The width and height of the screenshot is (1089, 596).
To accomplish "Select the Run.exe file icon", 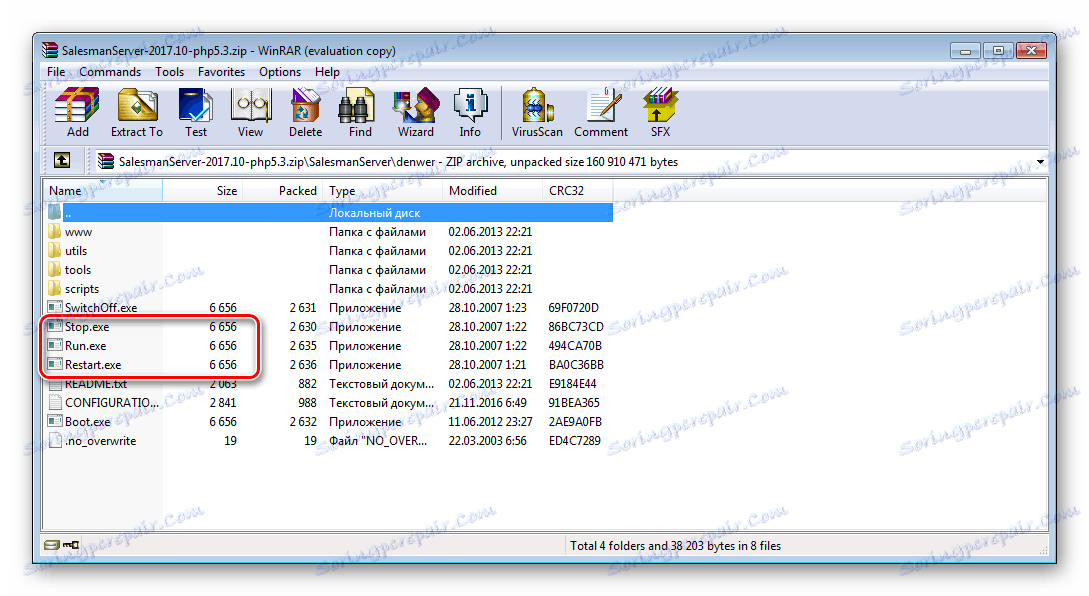I will click(55, 345).
